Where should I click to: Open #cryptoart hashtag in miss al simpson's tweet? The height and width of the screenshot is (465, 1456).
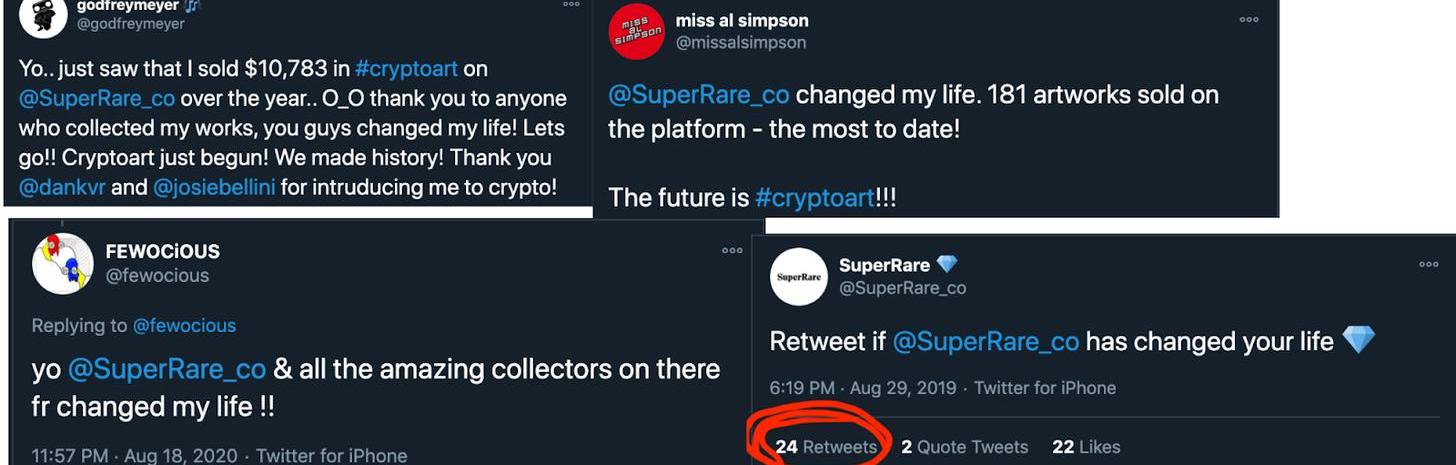coord(815,197)
